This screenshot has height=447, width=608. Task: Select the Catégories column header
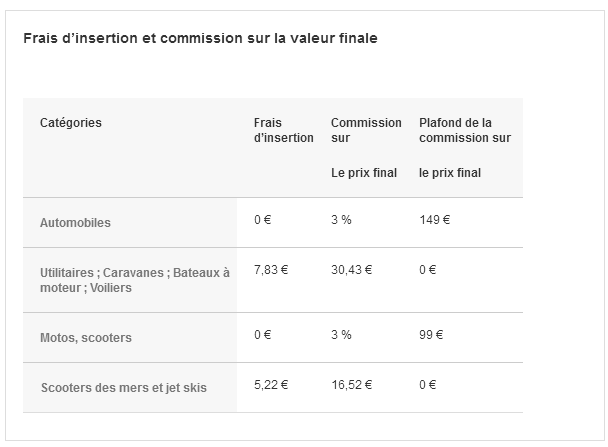pos(71,123)
